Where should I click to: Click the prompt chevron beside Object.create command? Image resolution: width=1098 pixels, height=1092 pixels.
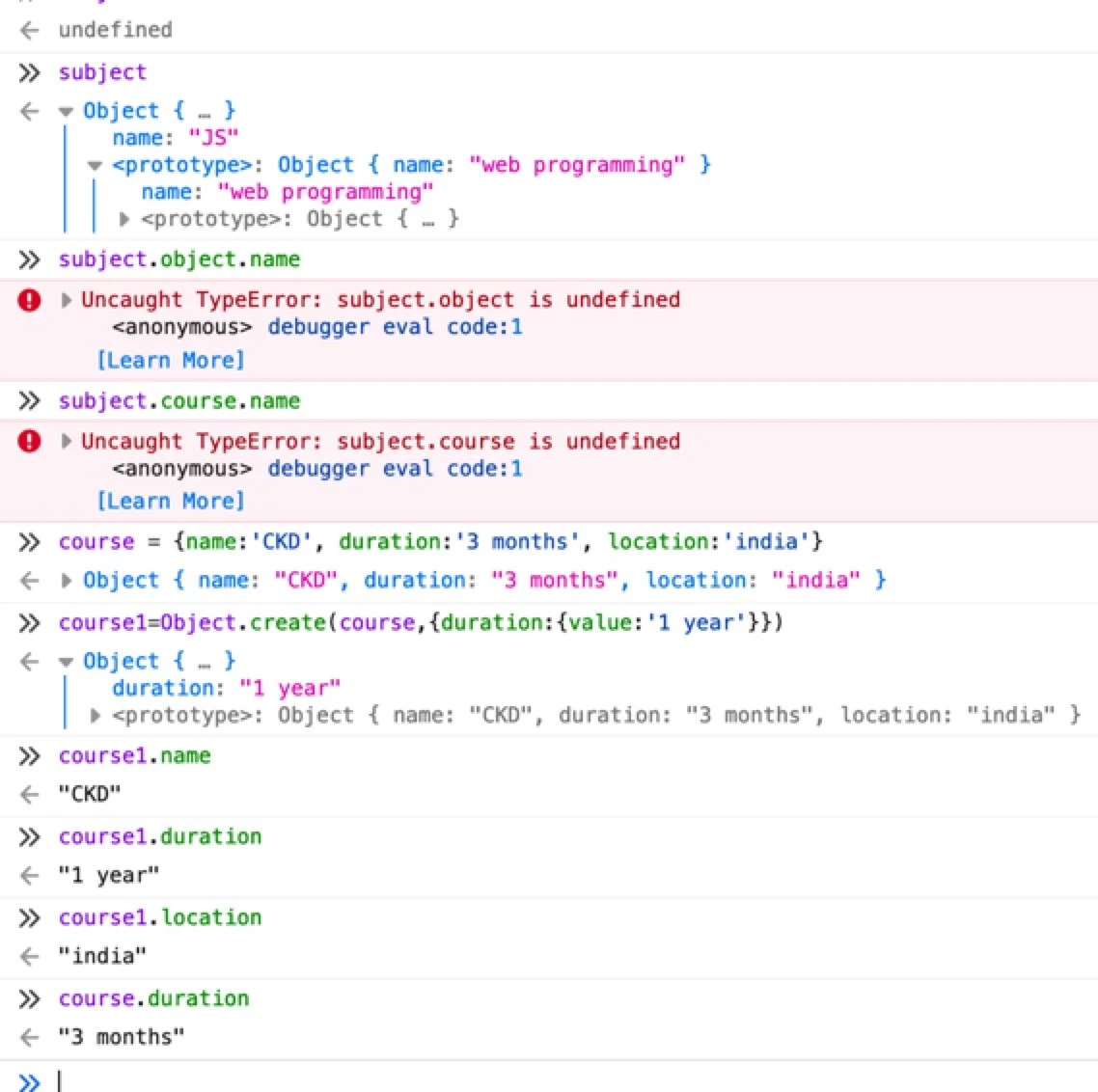point(30,622)
